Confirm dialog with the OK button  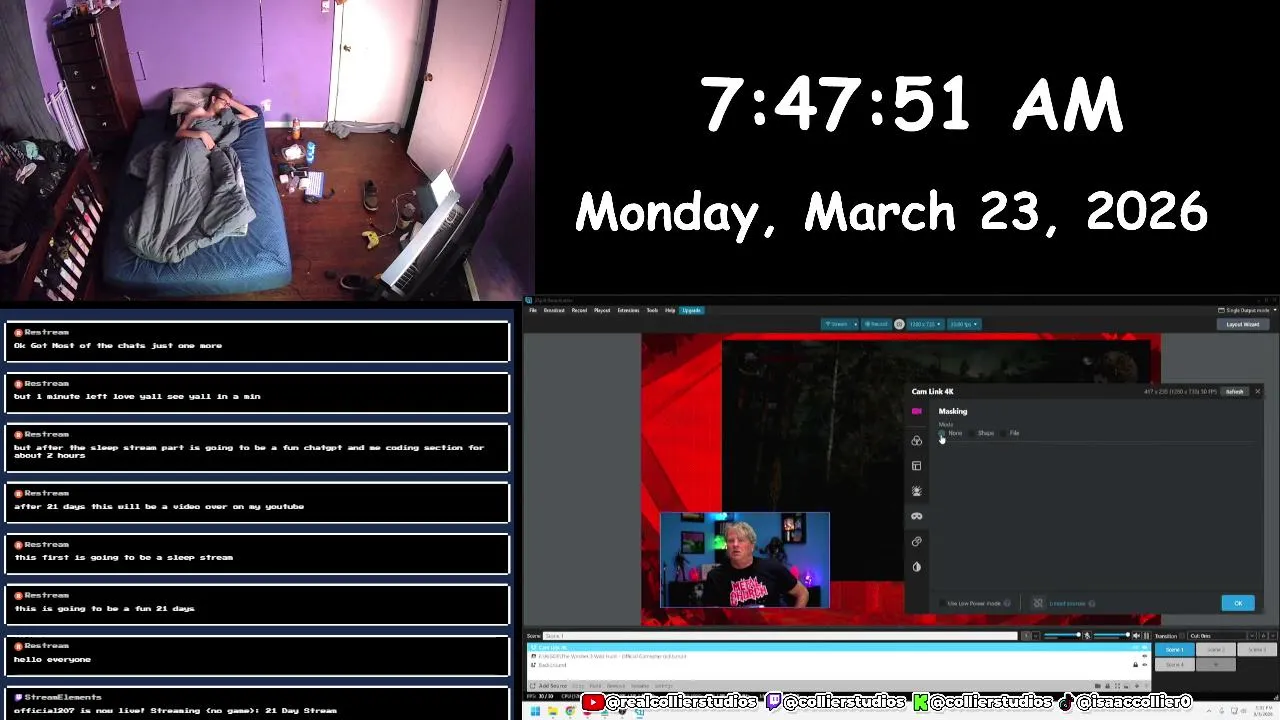coord(1238,603)
